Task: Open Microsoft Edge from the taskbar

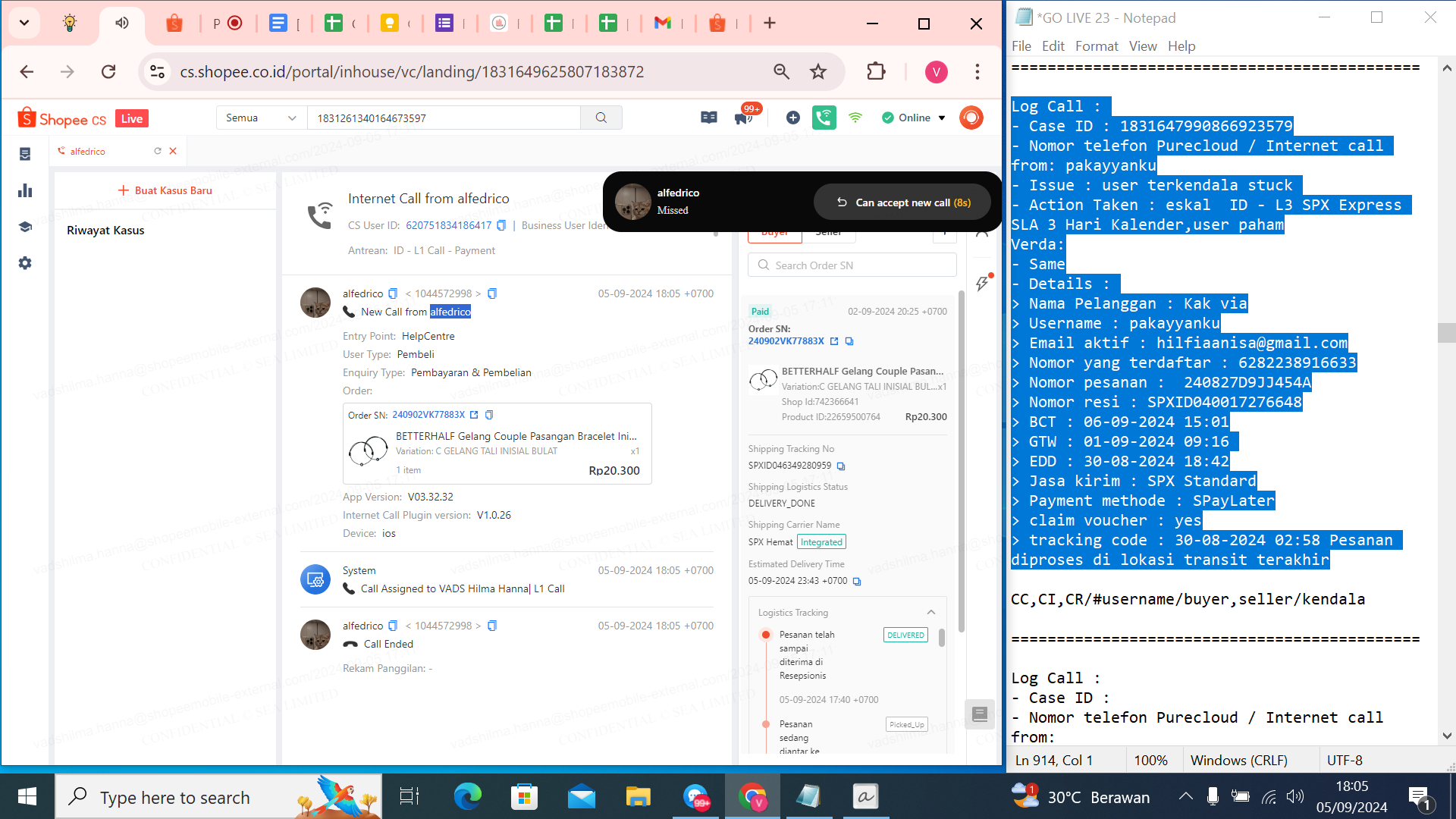Action: [x=467, y=797]
